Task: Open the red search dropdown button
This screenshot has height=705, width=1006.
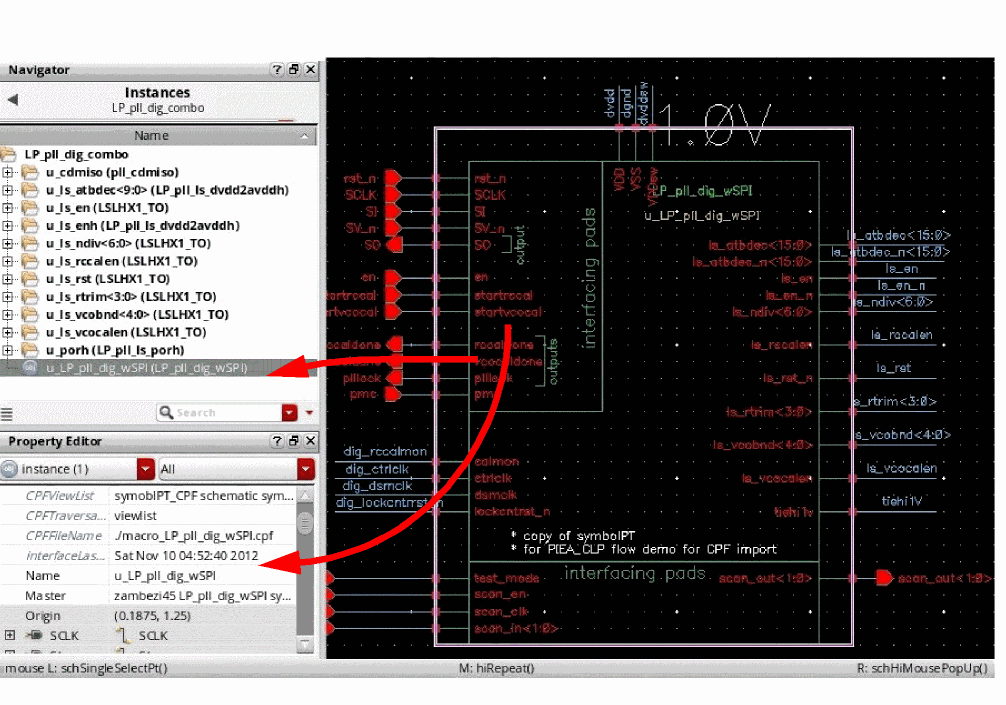Action: tap(289, 412)
